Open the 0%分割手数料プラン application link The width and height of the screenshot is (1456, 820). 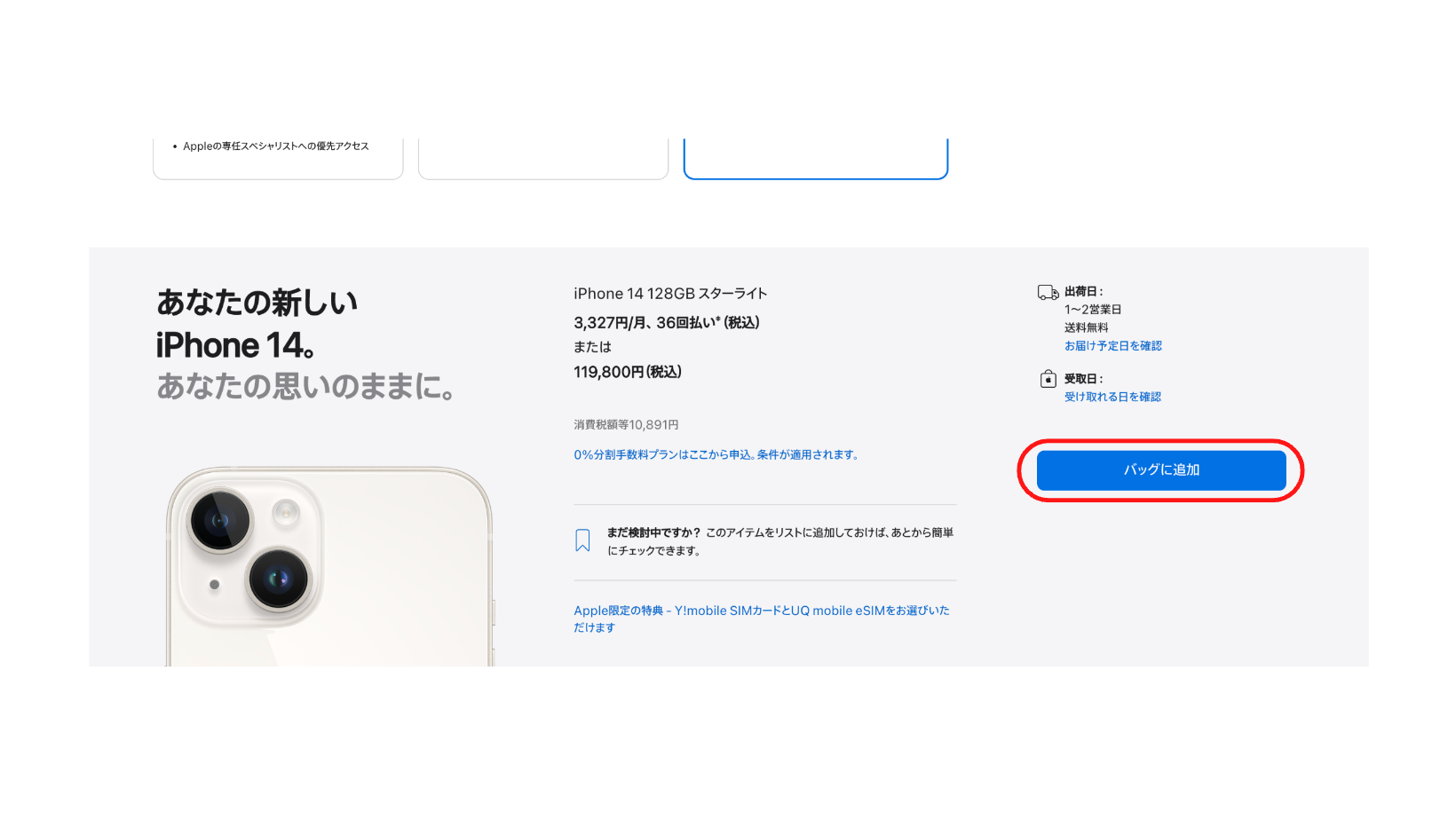point(716,454)
